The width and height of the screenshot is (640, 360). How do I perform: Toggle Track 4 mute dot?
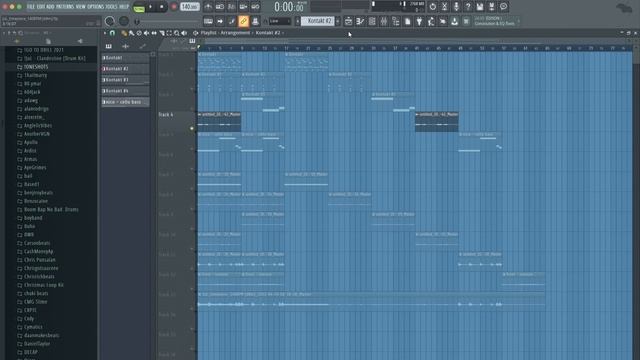(192, 128)
